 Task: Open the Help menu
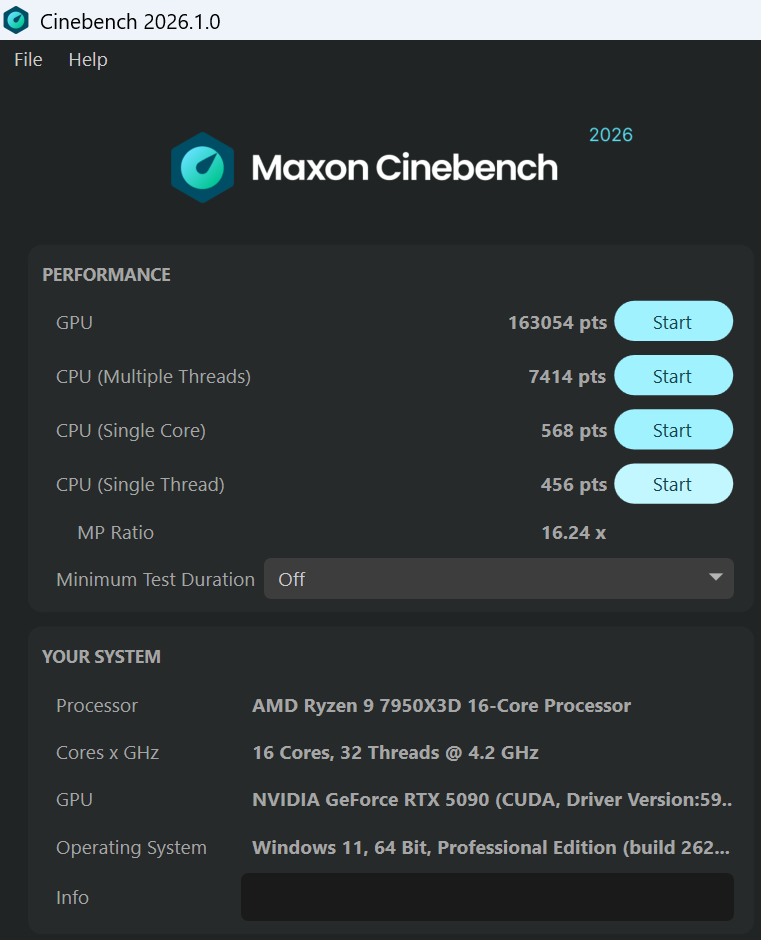(88, 60)
